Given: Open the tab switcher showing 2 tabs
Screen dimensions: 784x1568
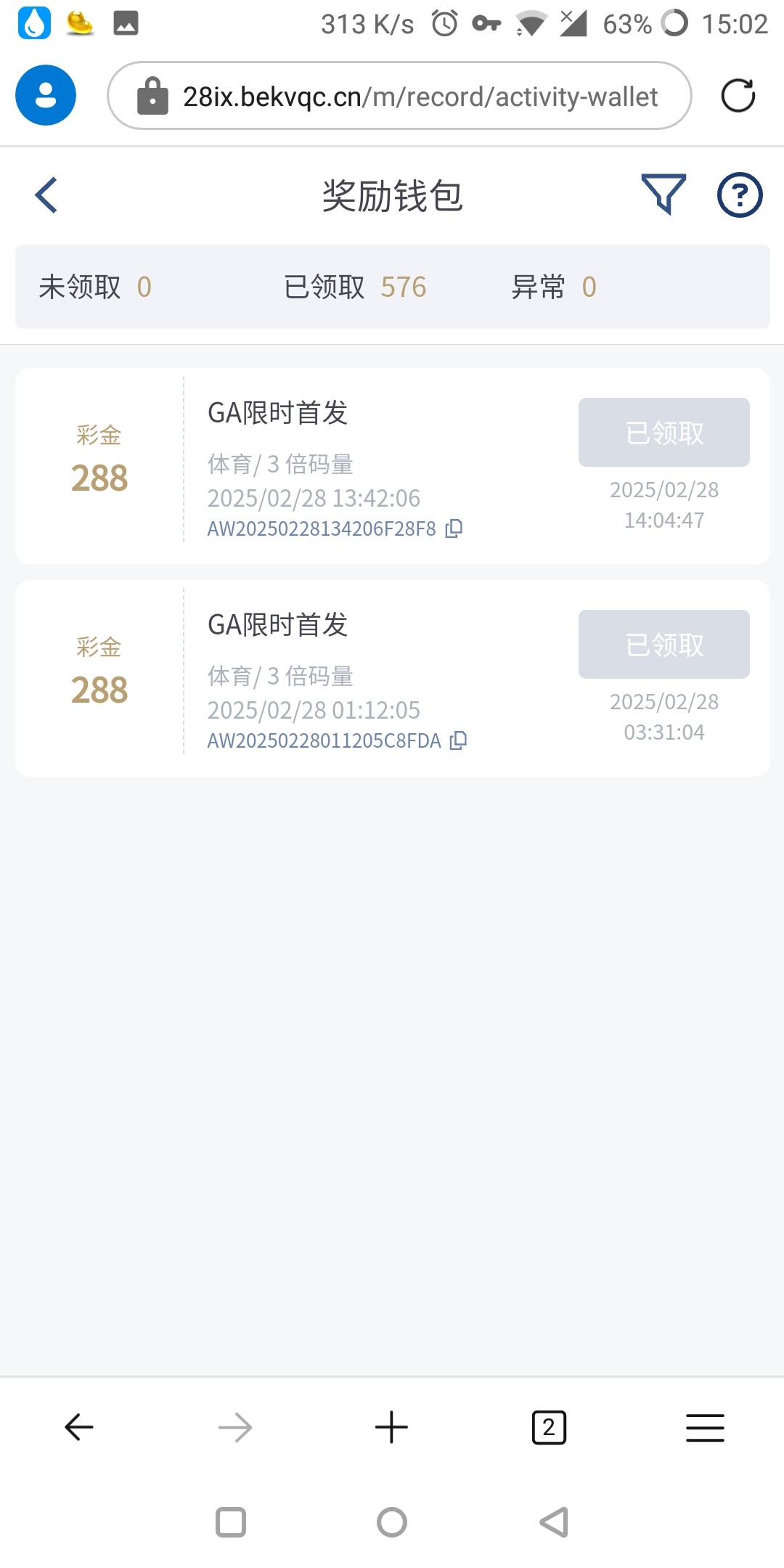Looking at the screenshot, I should coord(549,1427).
